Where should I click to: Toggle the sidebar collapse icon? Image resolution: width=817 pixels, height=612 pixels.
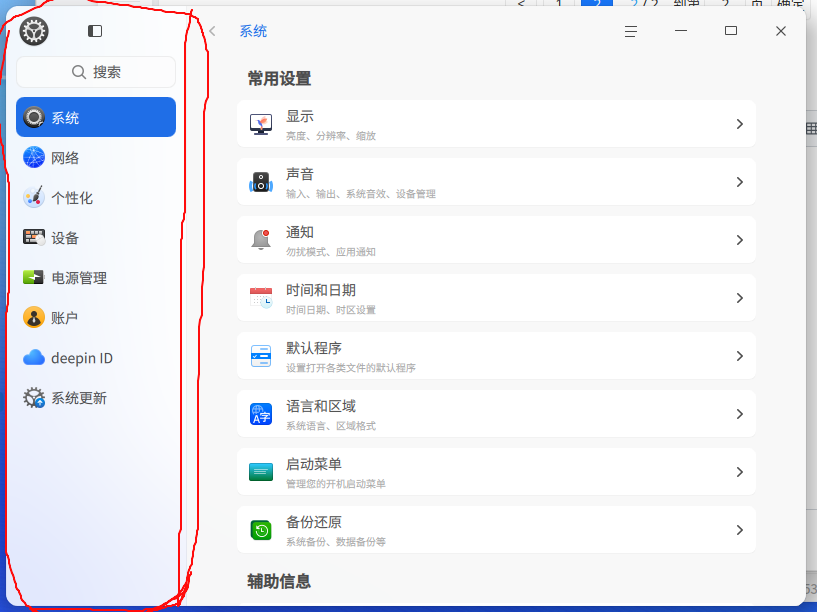[95, 31]
